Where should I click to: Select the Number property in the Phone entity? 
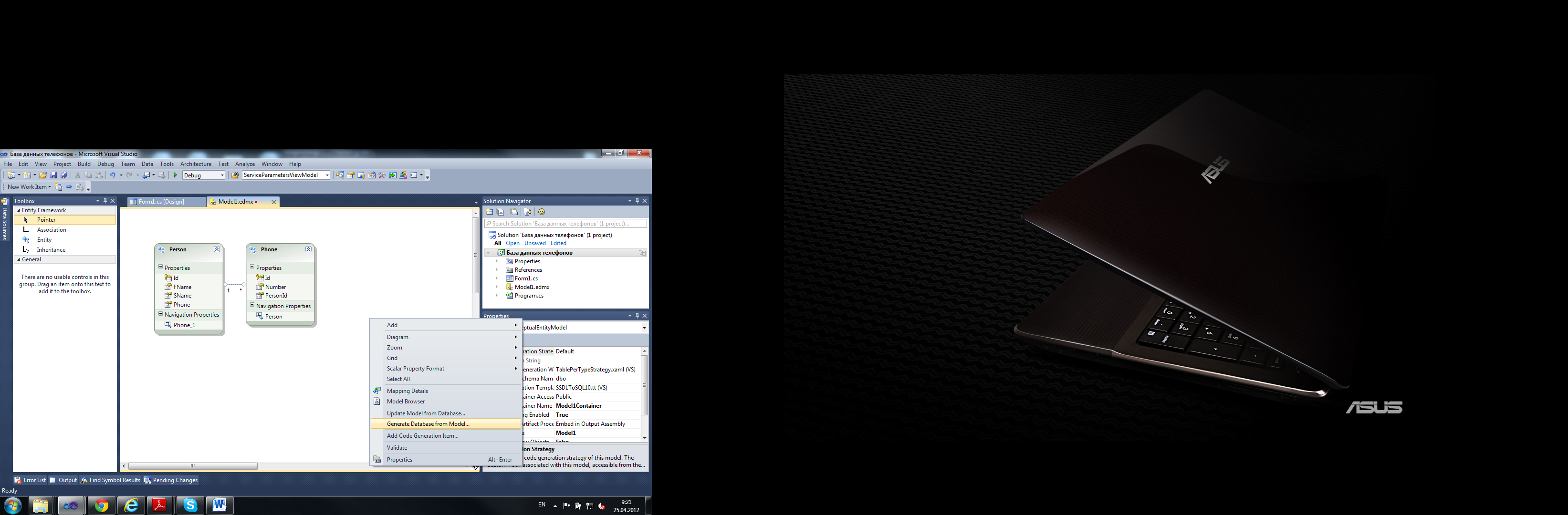click(271, 287)
